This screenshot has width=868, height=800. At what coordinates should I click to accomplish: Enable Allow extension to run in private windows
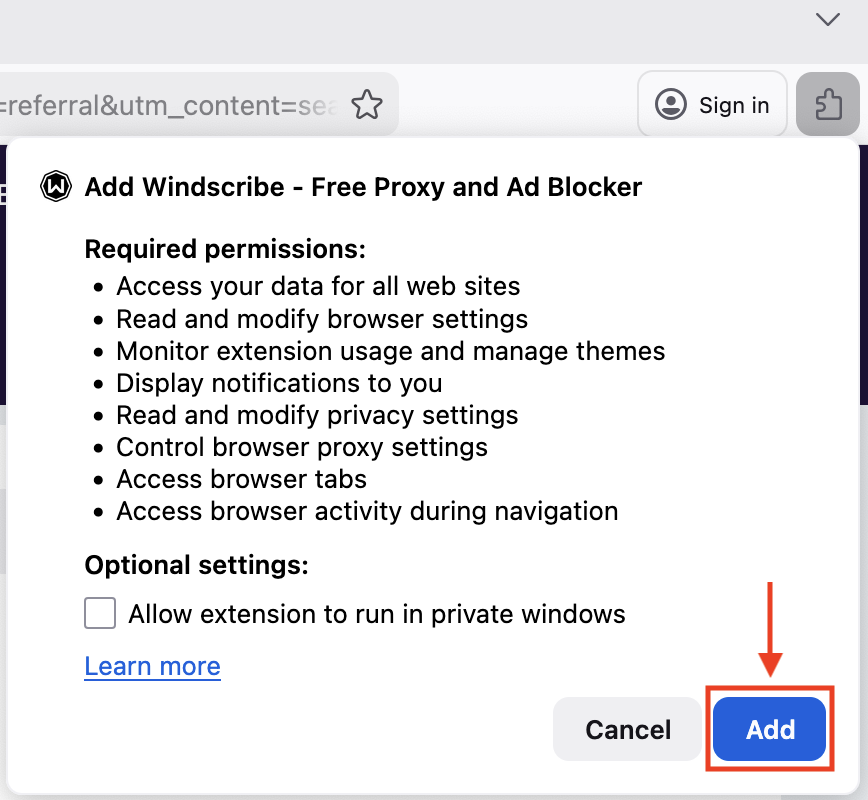tap(99, 613)
